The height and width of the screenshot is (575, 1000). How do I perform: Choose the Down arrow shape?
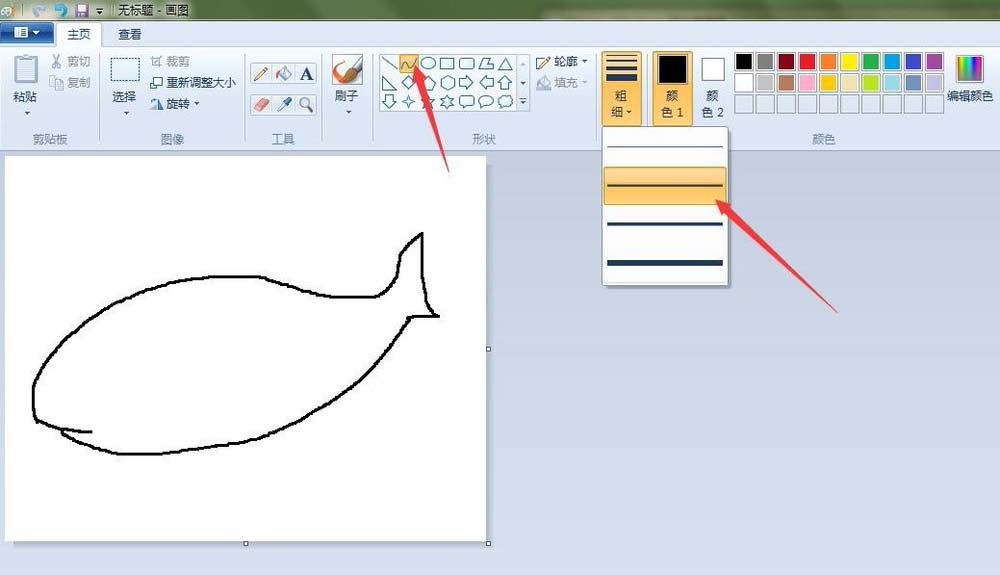tap(388, 101)
